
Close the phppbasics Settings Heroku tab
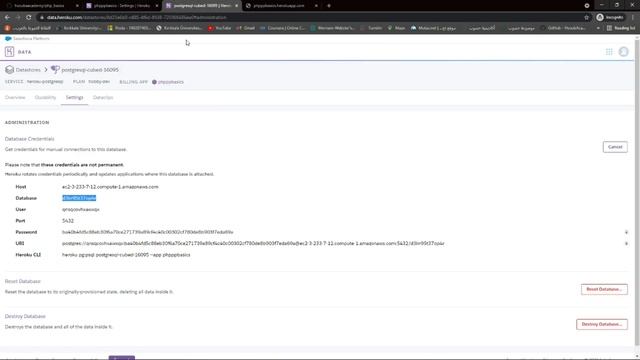point(157,6)
